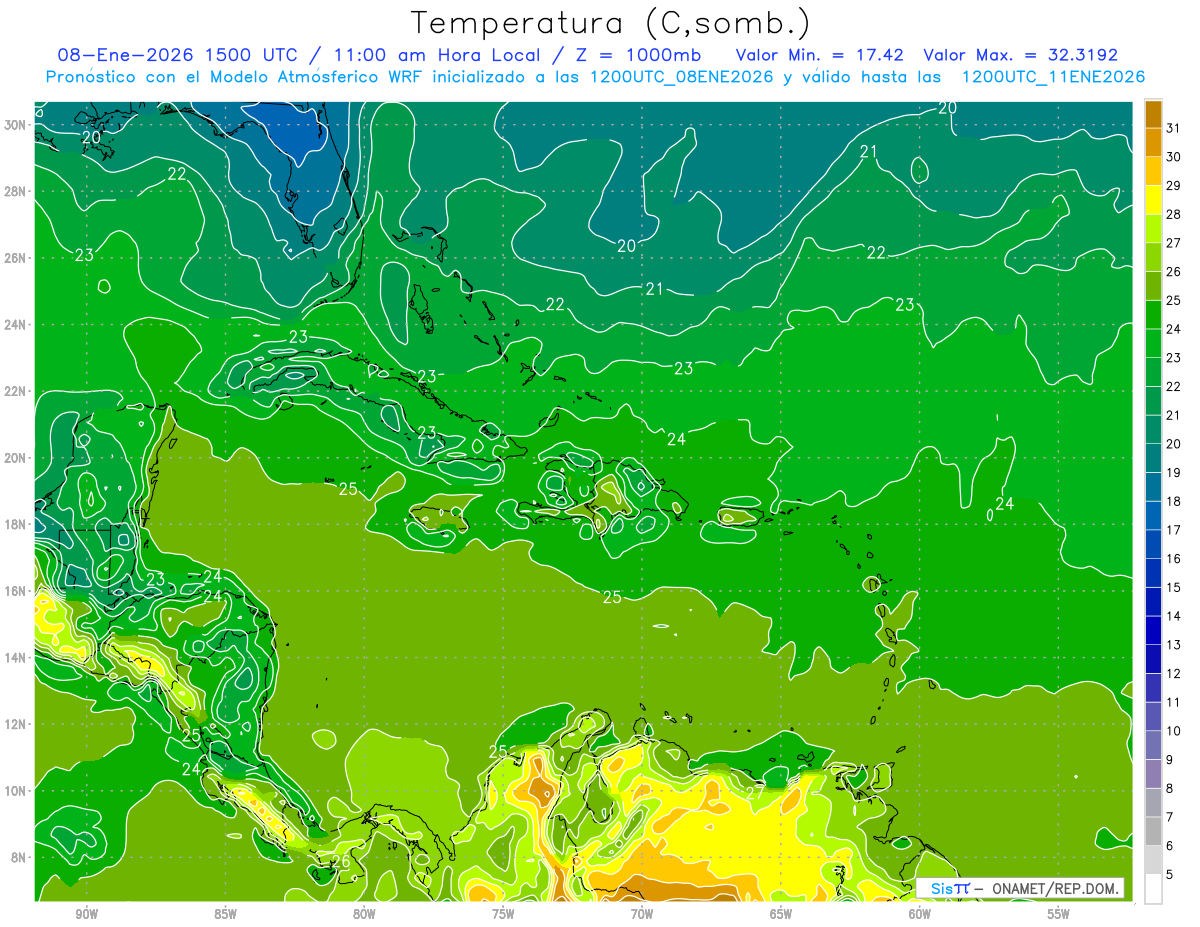Click the legend value 27
The height and width of the screenshot is (927, 1200).
click(1173, 243)
